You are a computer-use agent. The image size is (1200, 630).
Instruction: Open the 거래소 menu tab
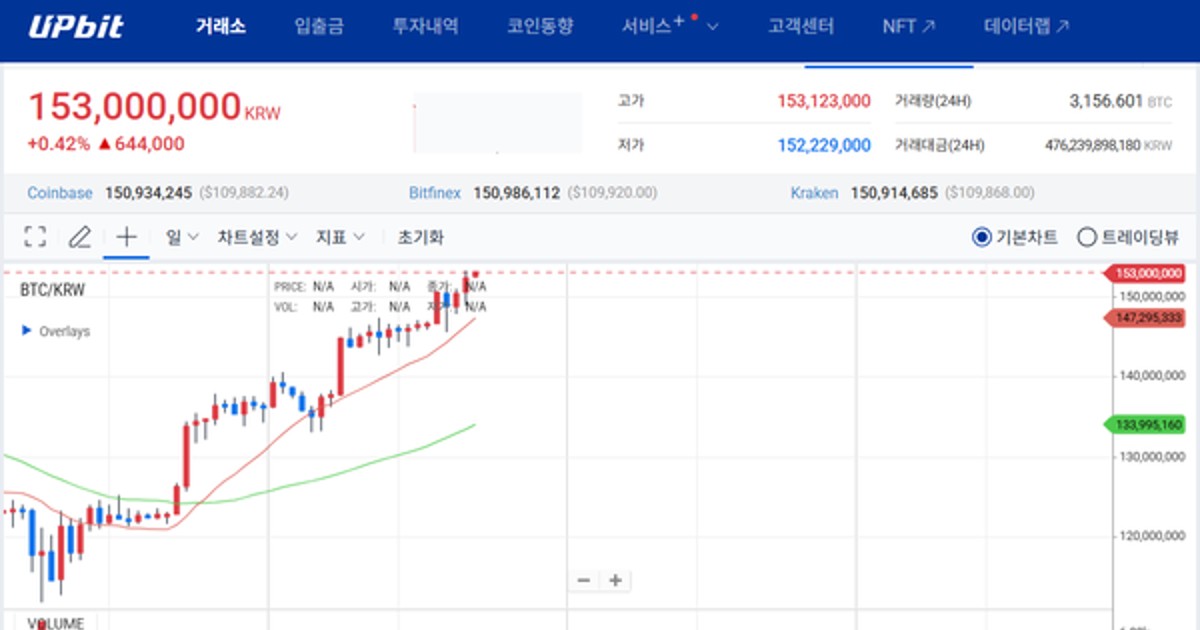[x=221, y=27]
